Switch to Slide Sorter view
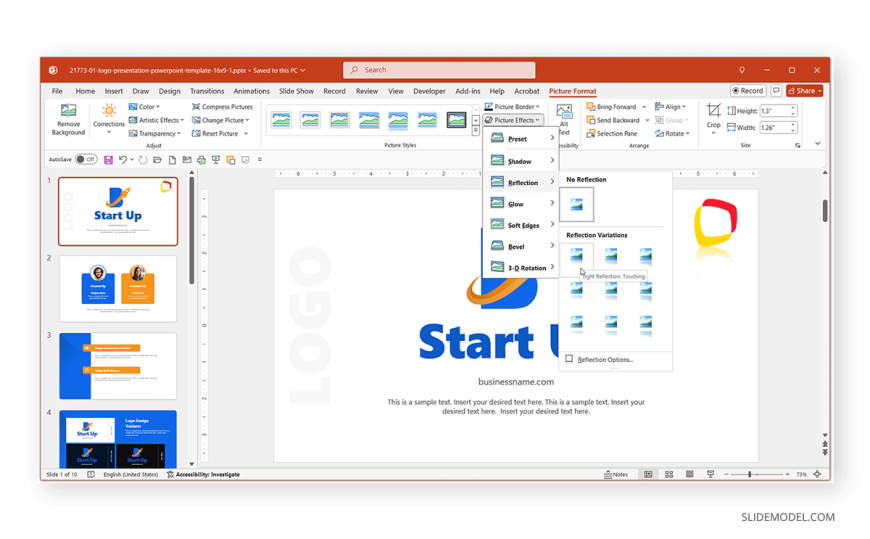The image size is (870, 539). pyautogui.click(x=669, y=475)
